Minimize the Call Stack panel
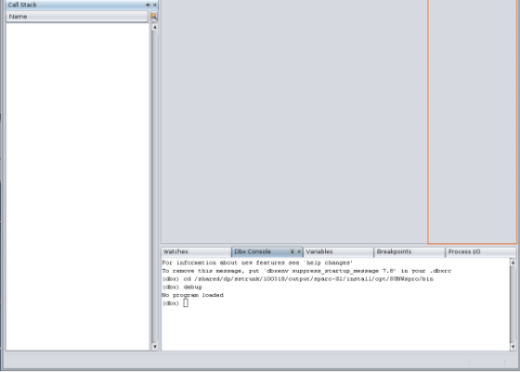Image resolution: width=520 pixels, height=372 pixels. pos(148,5)
